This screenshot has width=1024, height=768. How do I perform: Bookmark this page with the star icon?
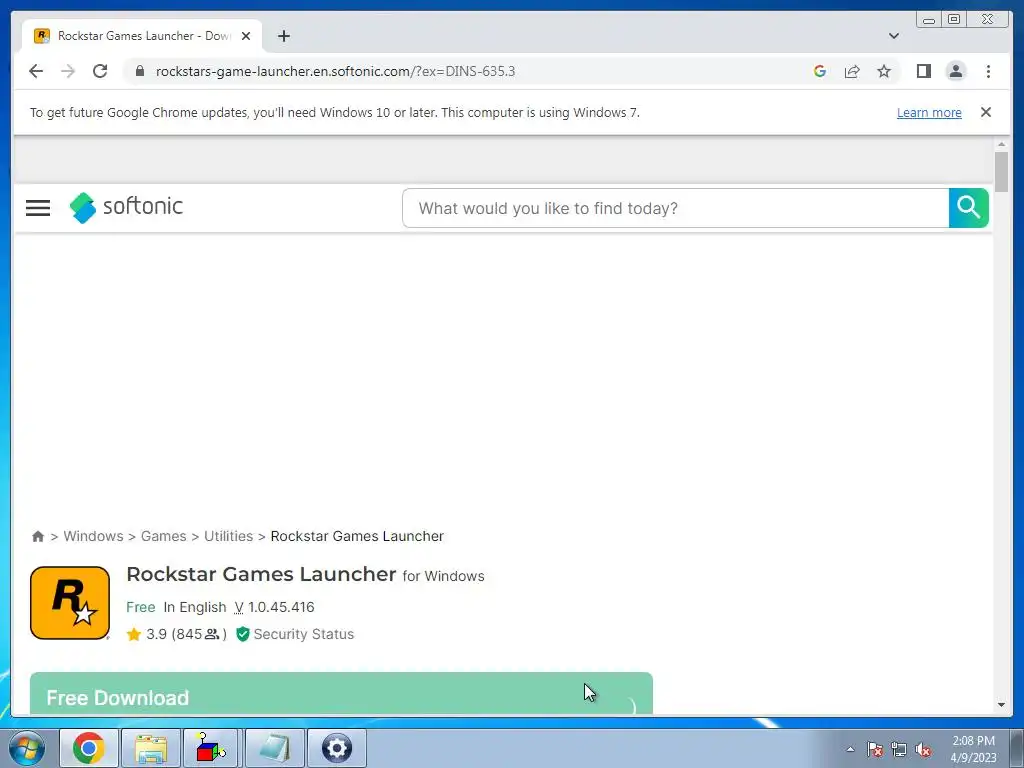[884, 71]
